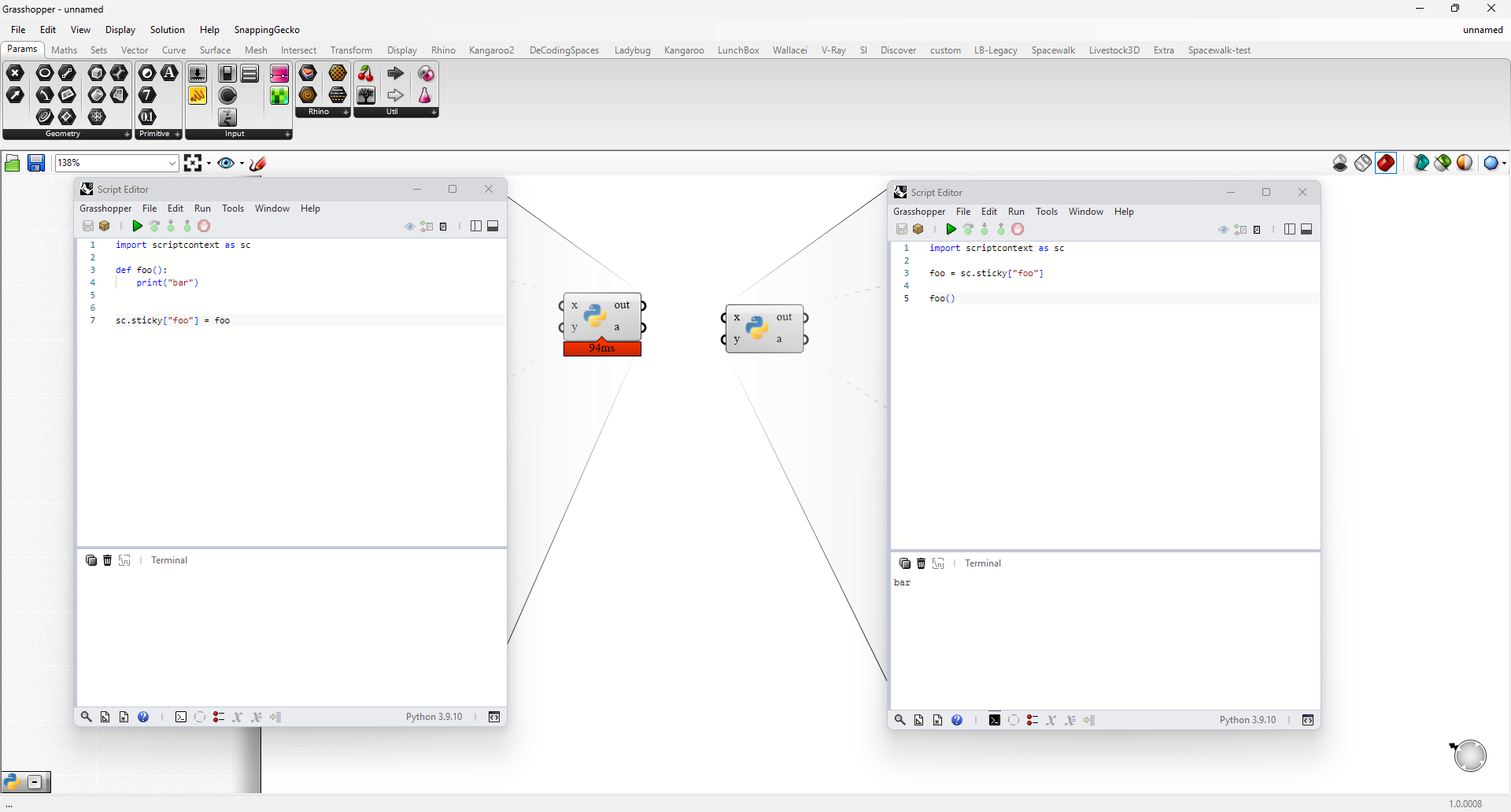Image resolution: width=1511 pixels, height=812 pixels.
Task: Open the eye preview dropdown arrow
Action: point(242,164)
